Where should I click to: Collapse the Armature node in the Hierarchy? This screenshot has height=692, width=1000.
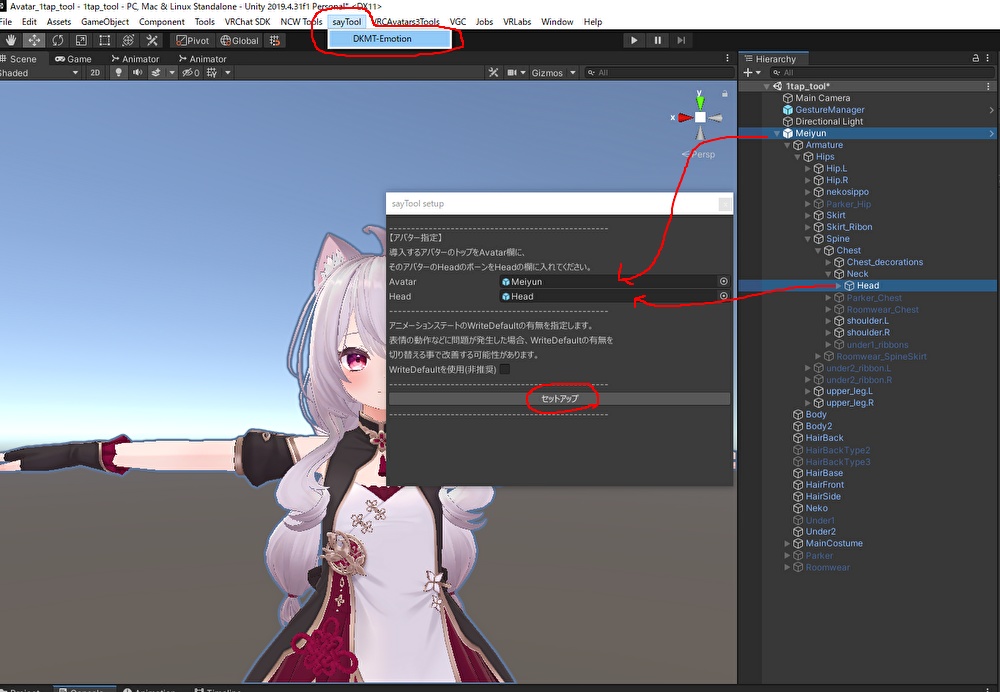coord(787,145)
